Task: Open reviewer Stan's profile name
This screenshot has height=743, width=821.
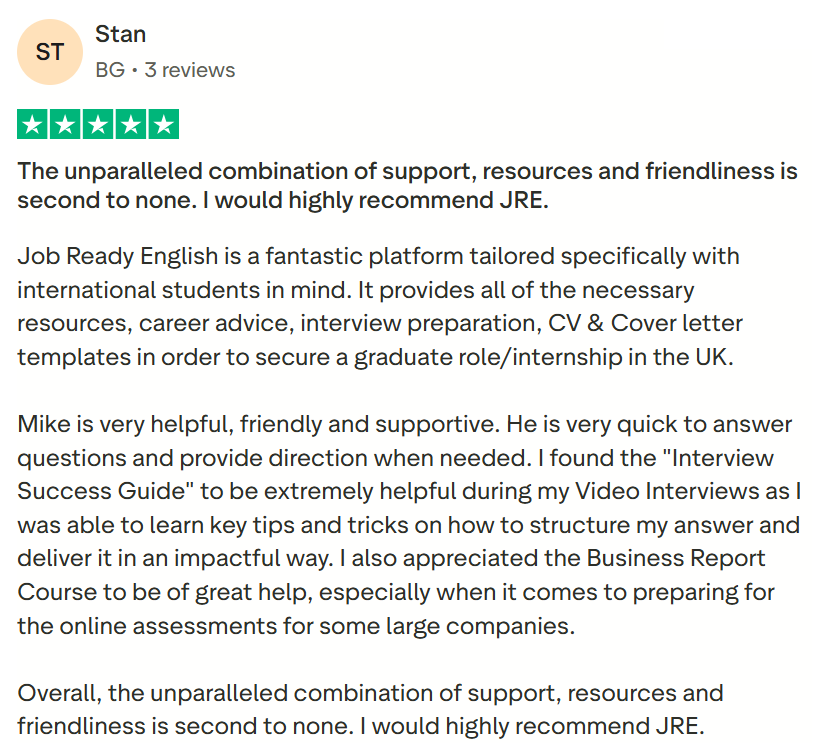Action: [x=120, y=35]
